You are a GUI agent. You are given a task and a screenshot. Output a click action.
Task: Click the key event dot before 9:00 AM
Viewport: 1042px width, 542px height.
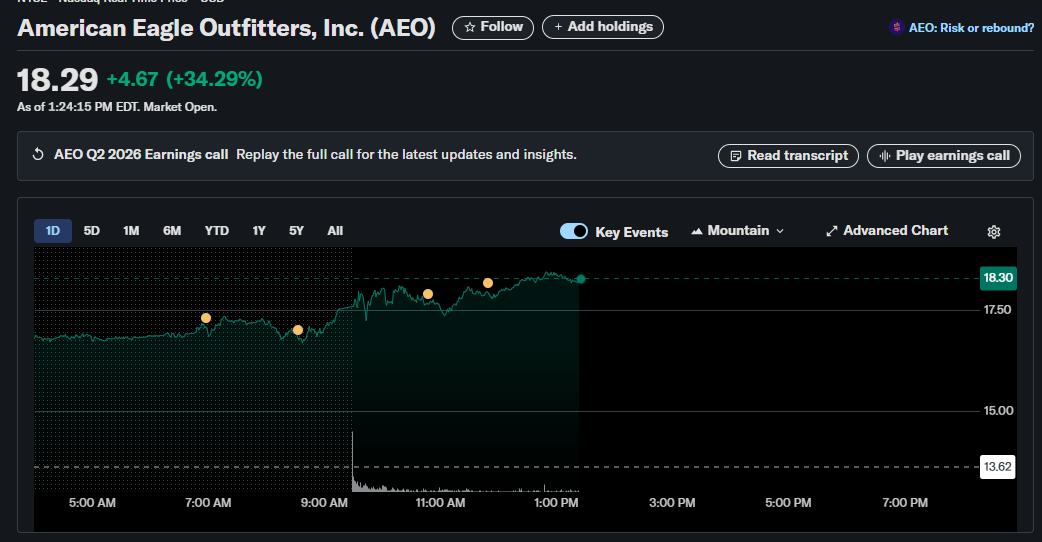298,330
